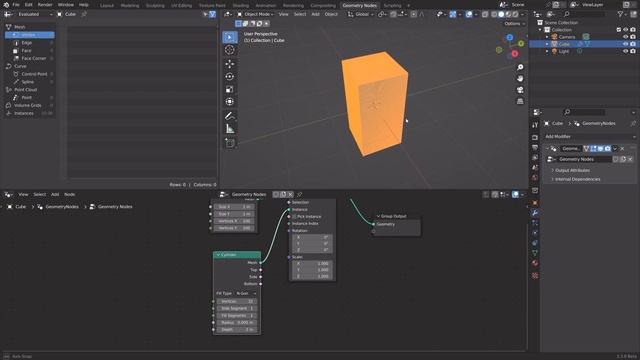
Task: Open the Tool properties tab
Action: click(x=535, y=125)
